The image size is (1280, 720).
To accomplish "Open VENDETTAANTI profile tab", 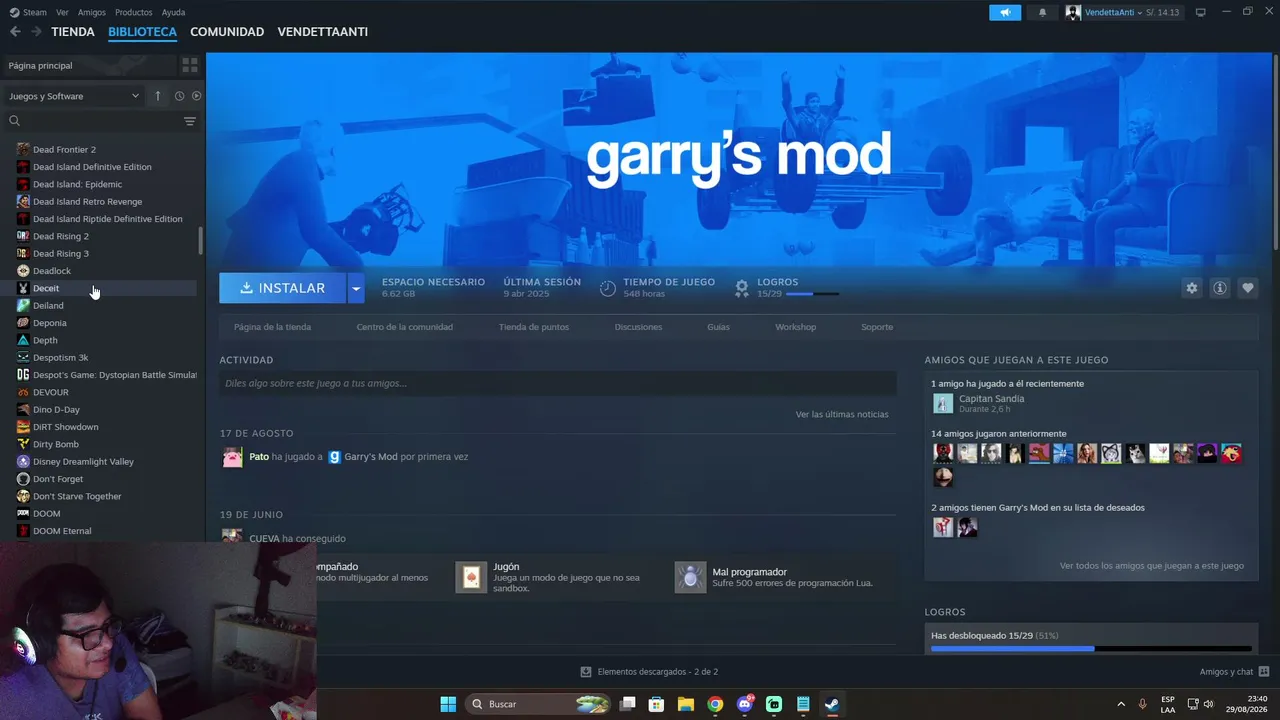I will [323, 32].
